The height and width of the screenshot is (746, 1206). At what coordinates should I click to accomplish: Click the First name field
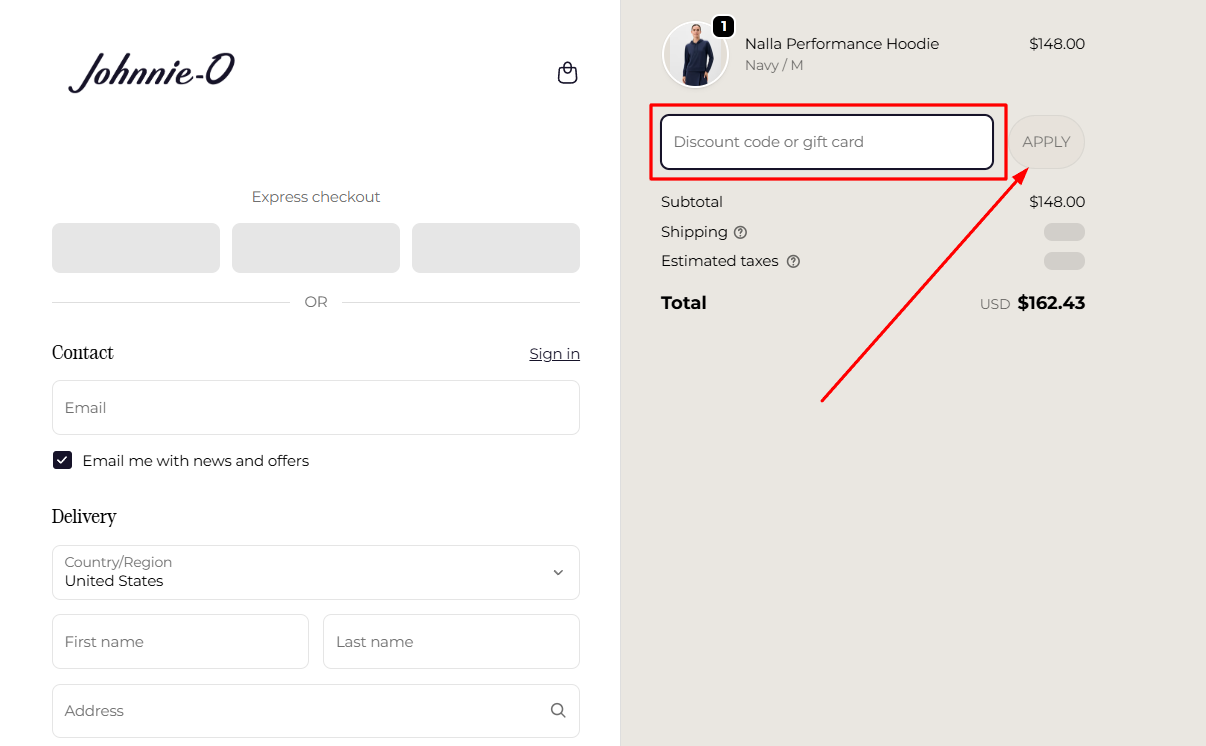coord(180,641)
